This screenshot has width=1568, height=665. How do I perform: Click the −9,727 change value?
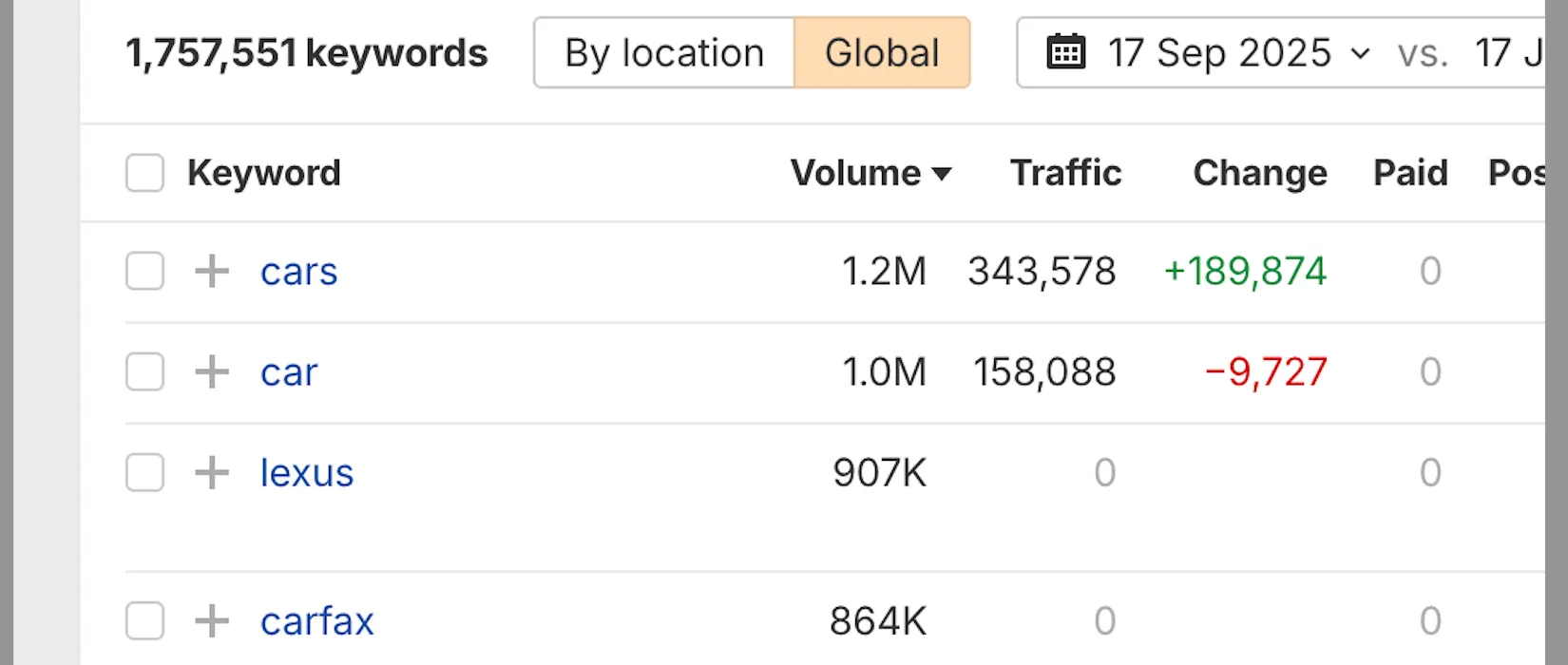coord(1266,371)
